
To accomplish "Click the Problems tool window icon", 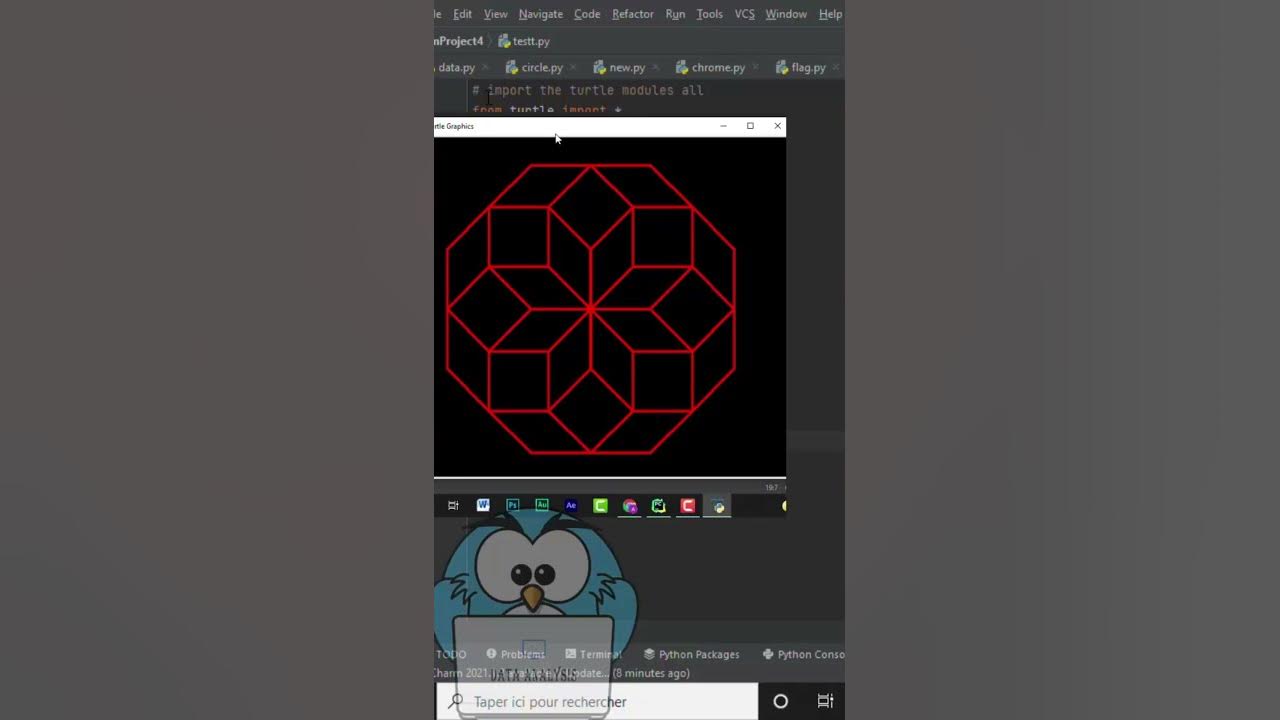I will click(491, 654).
